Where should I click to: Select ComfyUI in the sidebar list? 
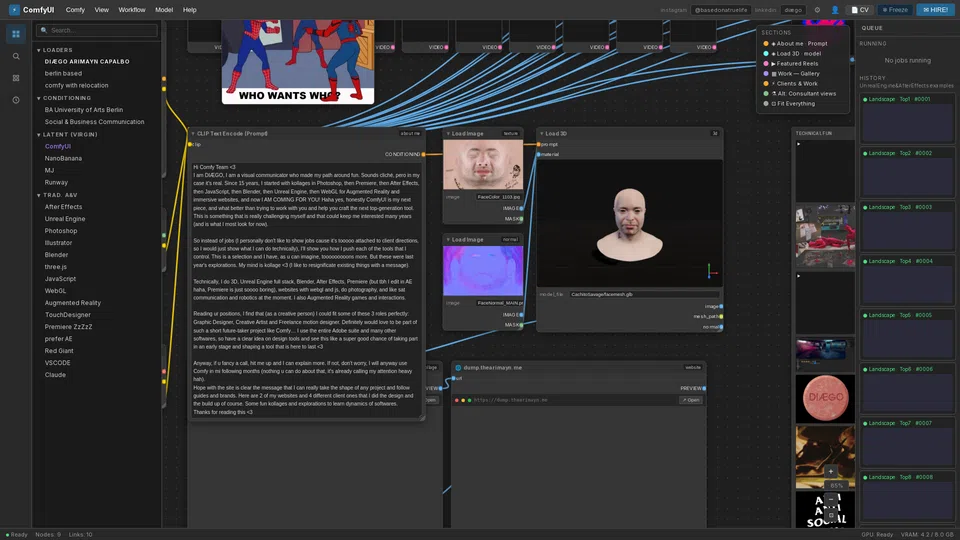[x=58, y=146]
